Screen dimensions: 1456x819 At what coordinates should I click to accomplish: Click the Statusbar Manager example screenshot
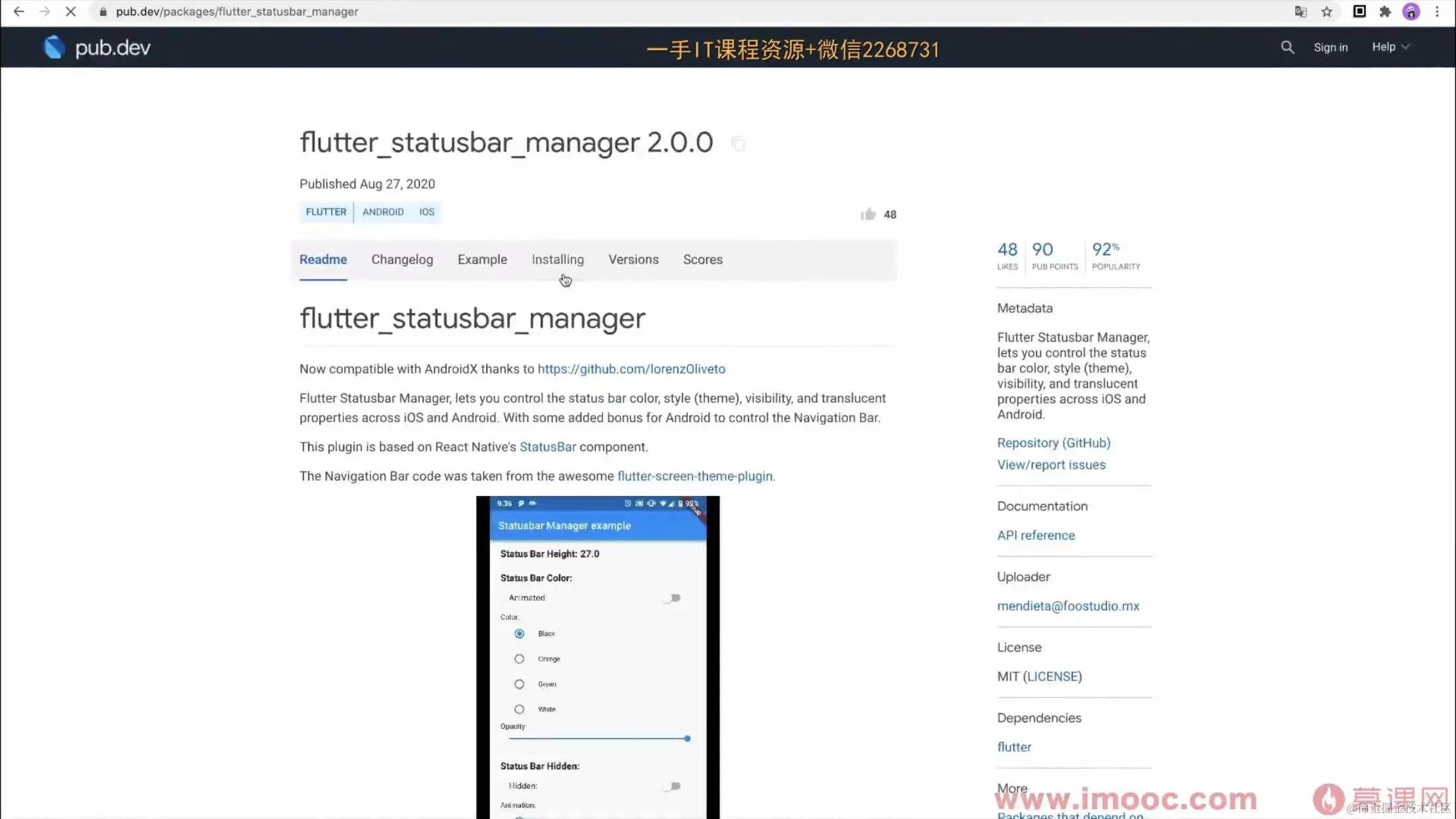click(597, 657)
